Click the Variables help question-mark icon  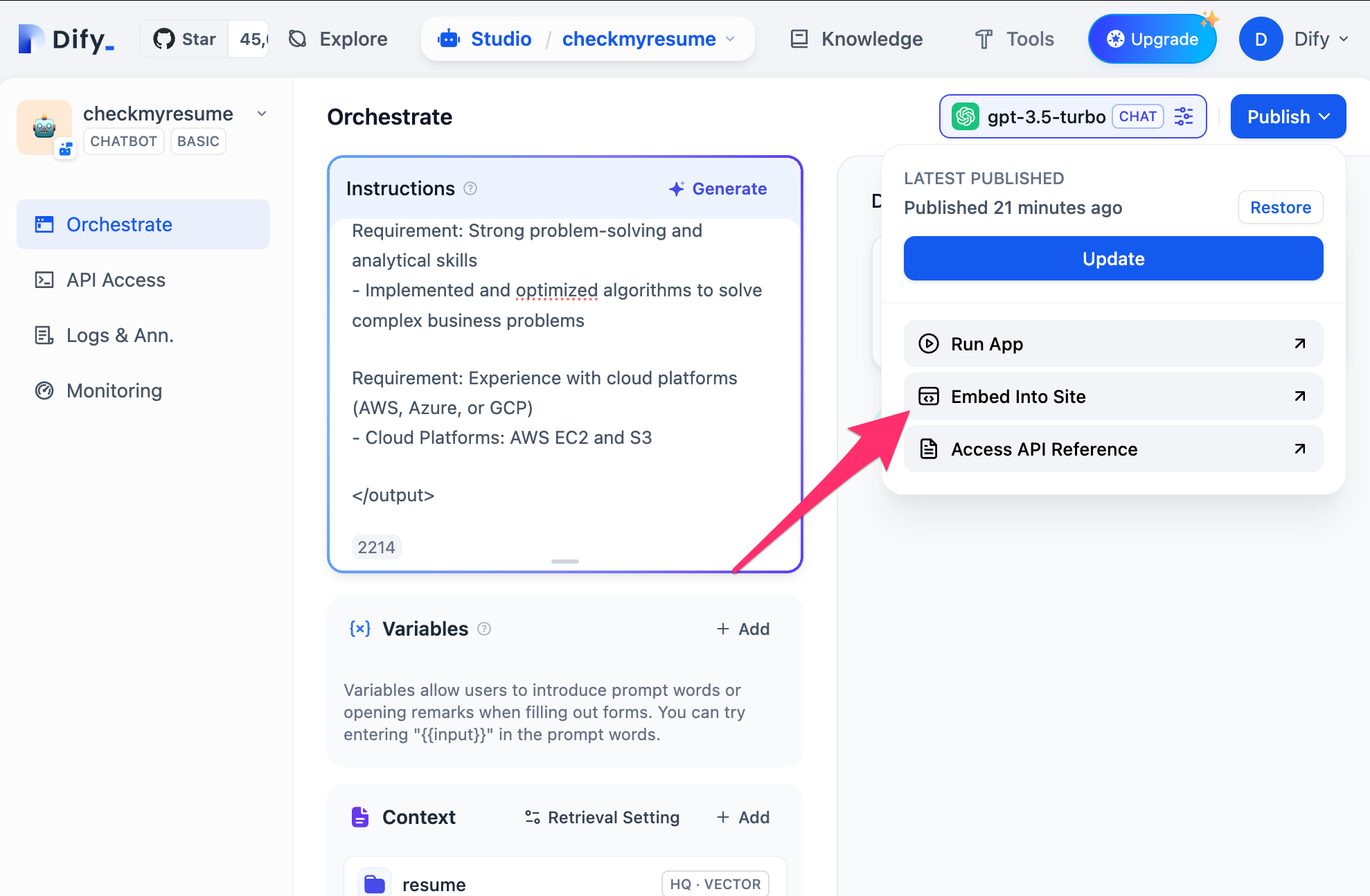click(x=484, y=629)
